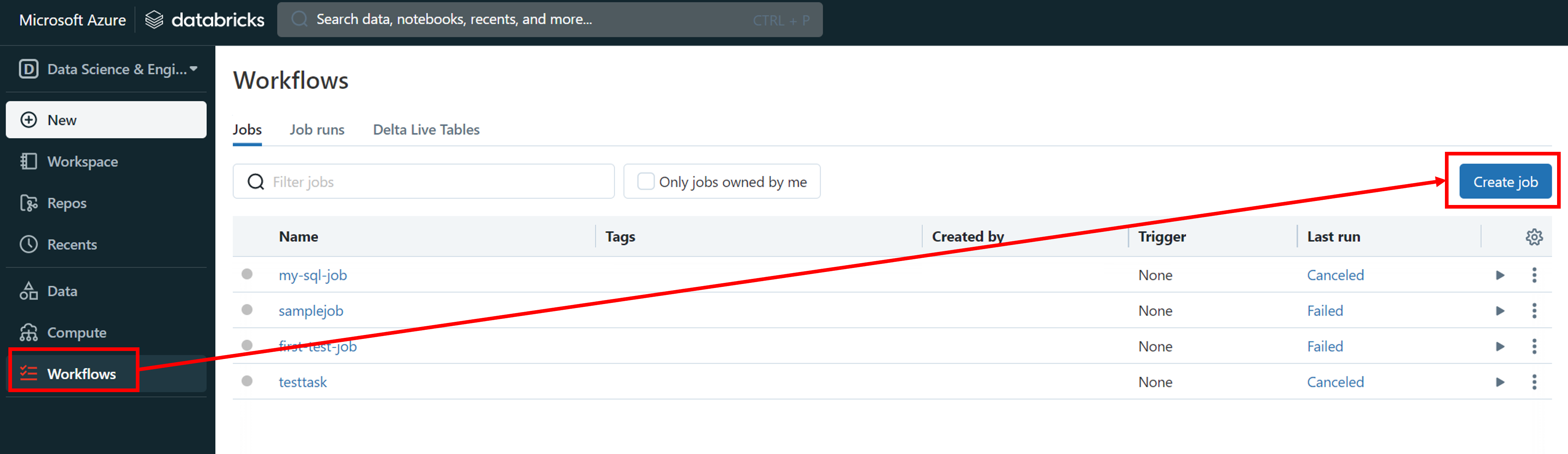The image size is (1568, 454).
Task: Open Recents clock icon in sidebar
Action: [28, 244]
